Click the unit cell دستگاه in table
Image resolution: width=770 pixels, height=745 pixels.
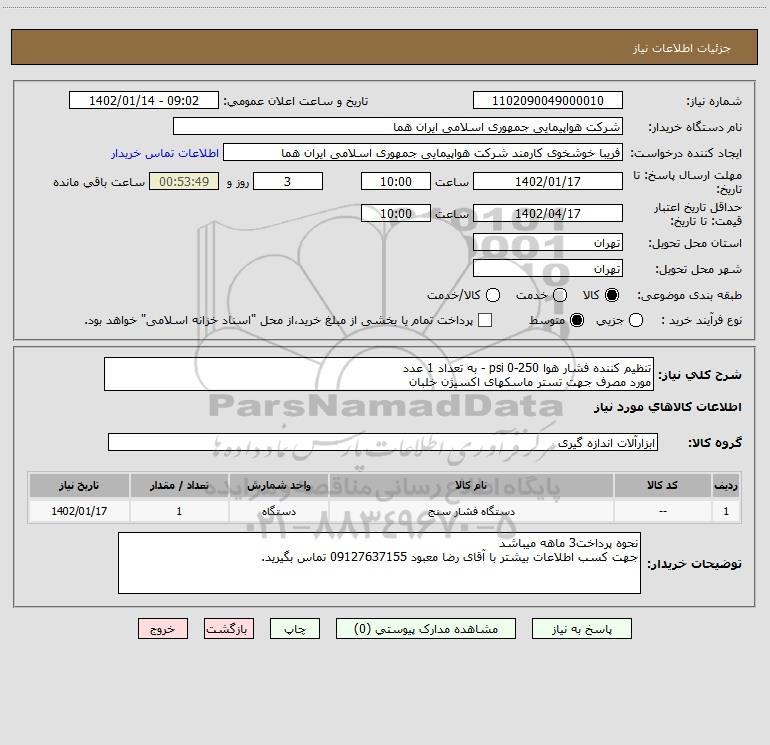tap(278, 511)
